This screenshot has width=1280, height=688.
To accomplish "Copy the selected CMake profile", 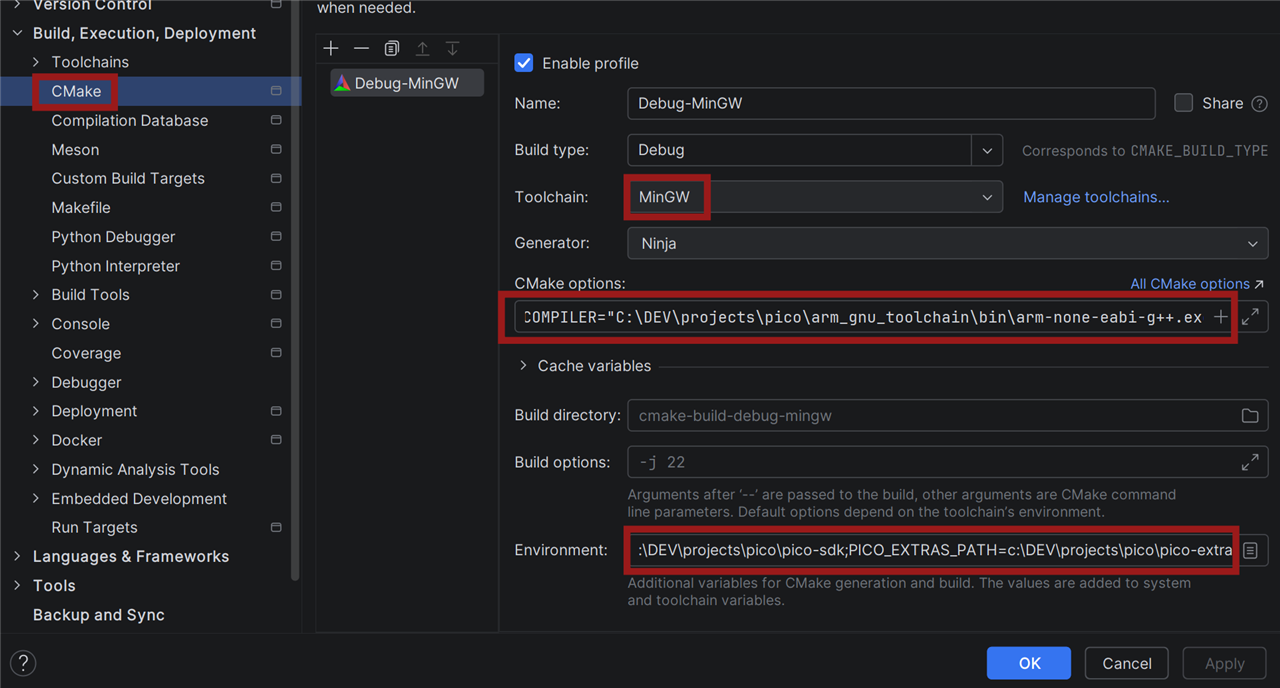I will tap(392, 49).
